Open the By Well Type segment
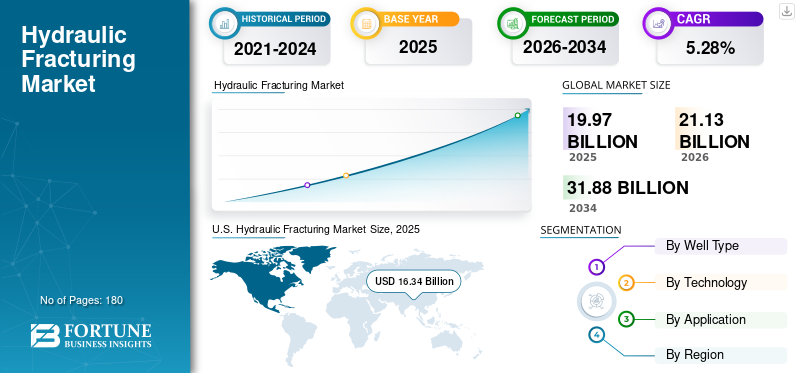Screen dimensions: 800x373 pyautogui.click(x=720, y=246)
